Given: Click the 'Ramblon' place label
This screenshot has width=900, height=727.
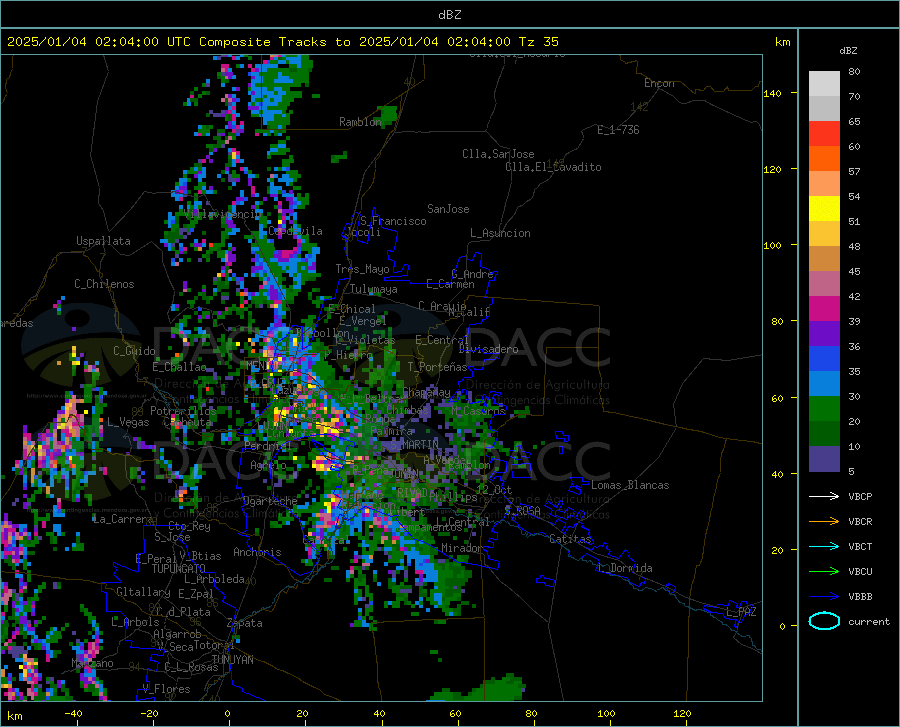Looking at the screenshot, I should [x=360, y=122].
